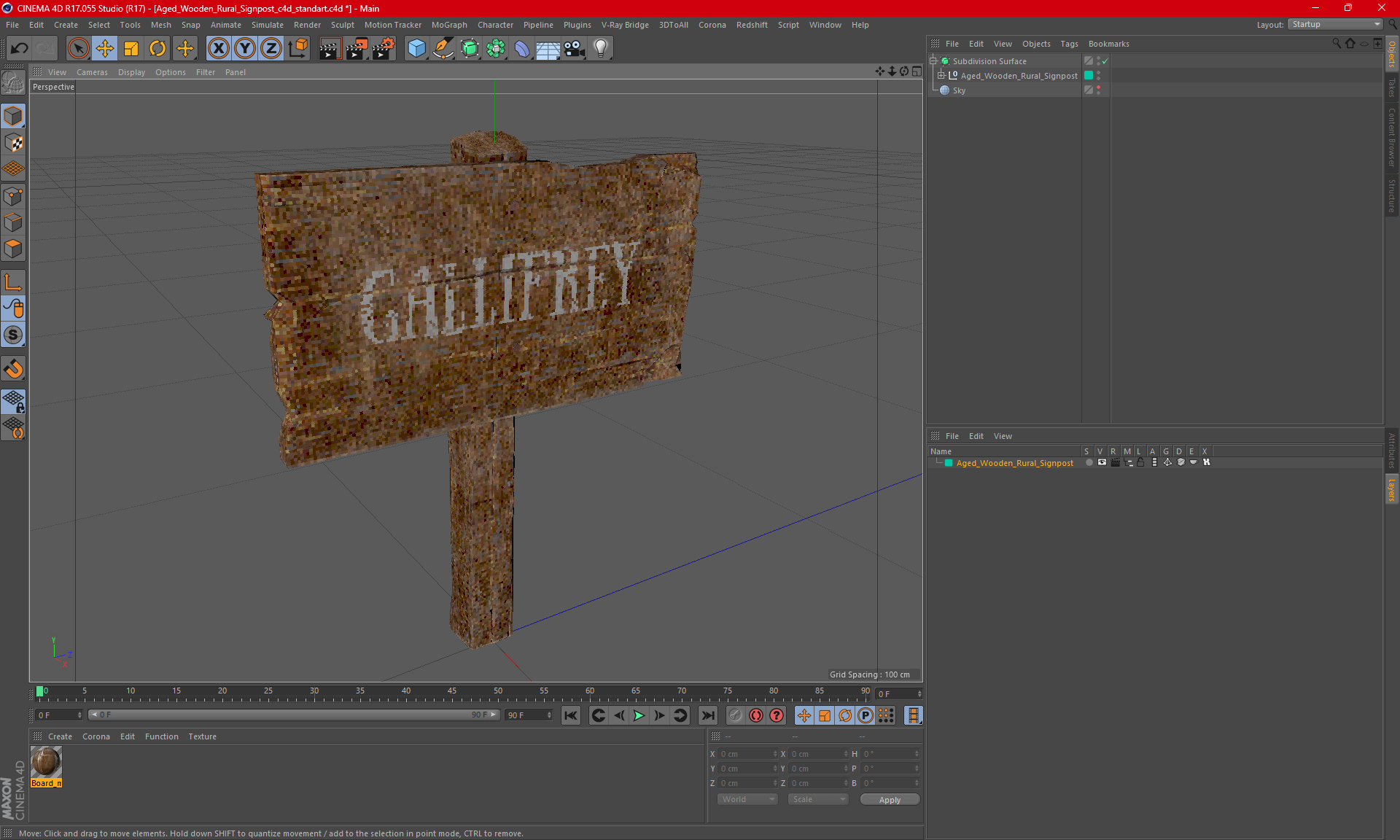Add a Light object

coord(601,49)
